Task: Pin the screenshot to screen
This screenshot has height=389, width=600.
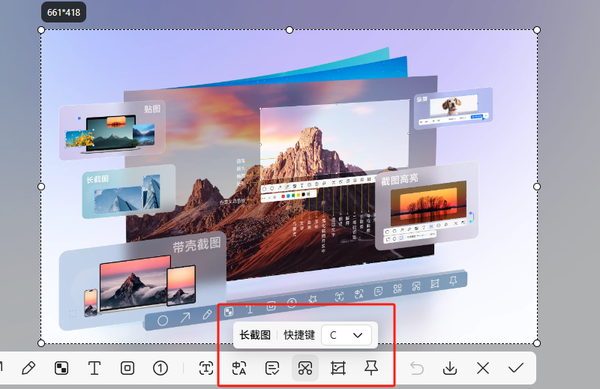Action: tap(371, 368)
